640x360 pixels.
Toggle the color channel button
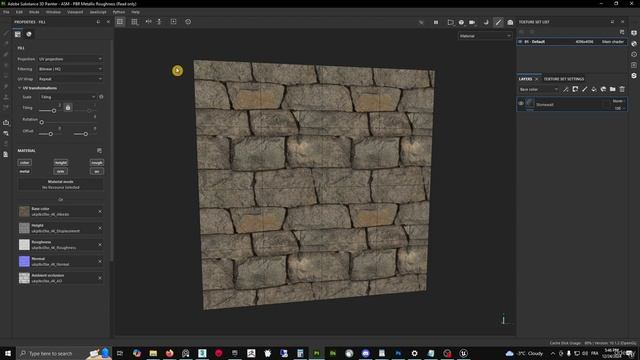point(24,162)
